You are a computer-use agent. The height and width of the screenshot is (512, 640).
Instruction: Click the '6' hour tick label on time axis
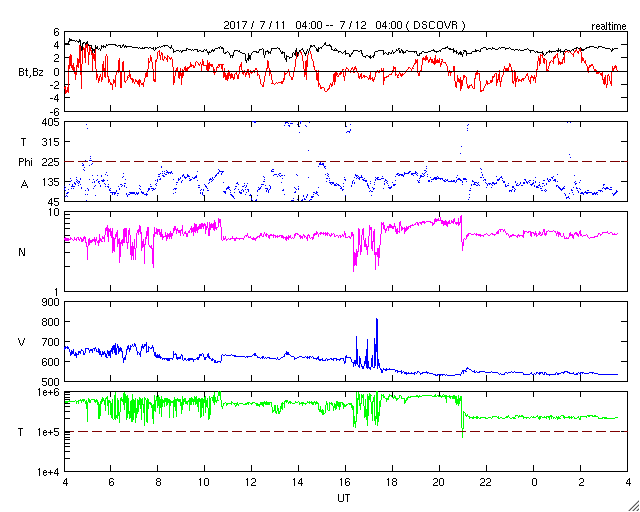(111, 482)
